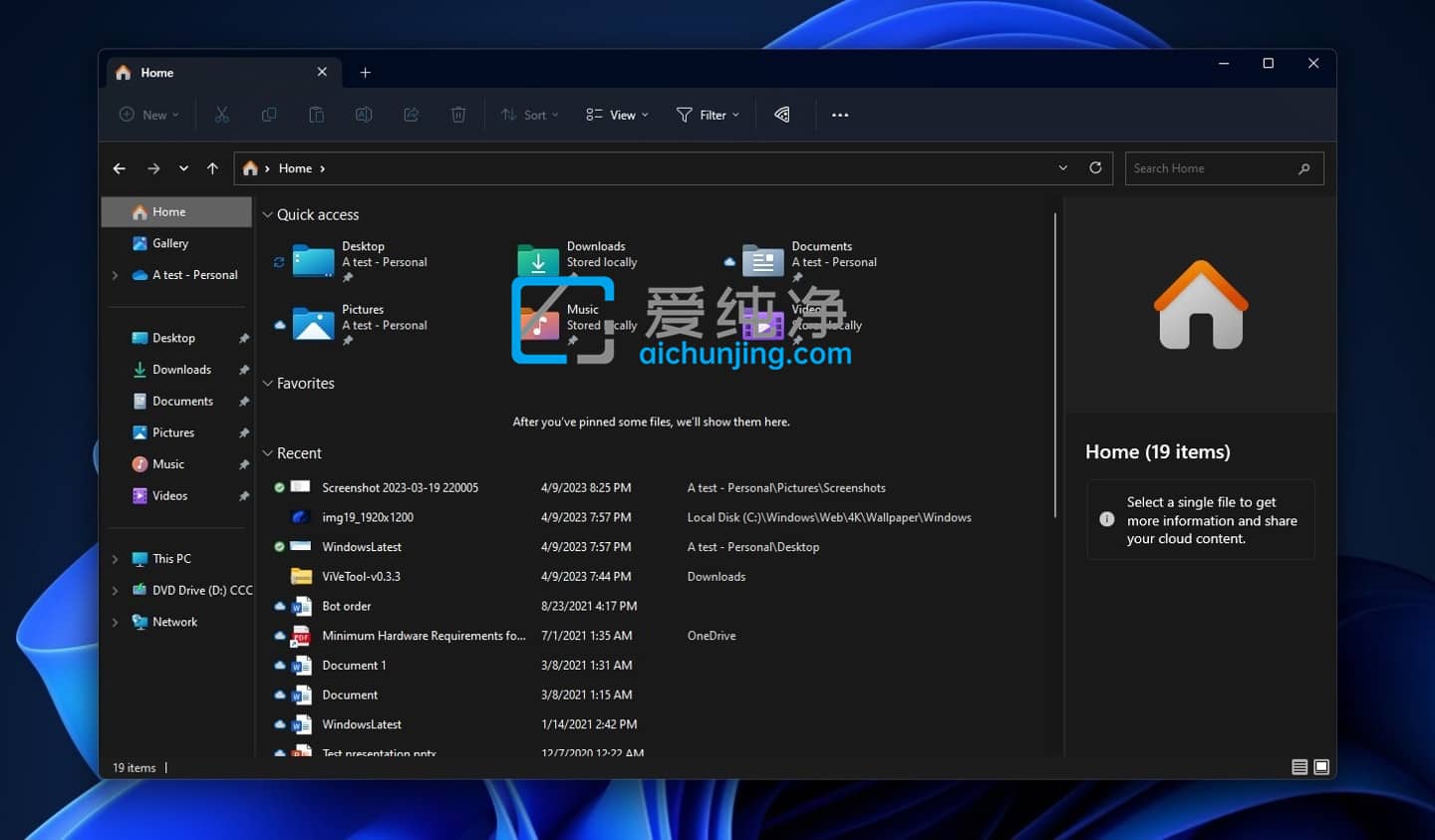
Task: Go back with the left arrow
Action: (120, 168)
